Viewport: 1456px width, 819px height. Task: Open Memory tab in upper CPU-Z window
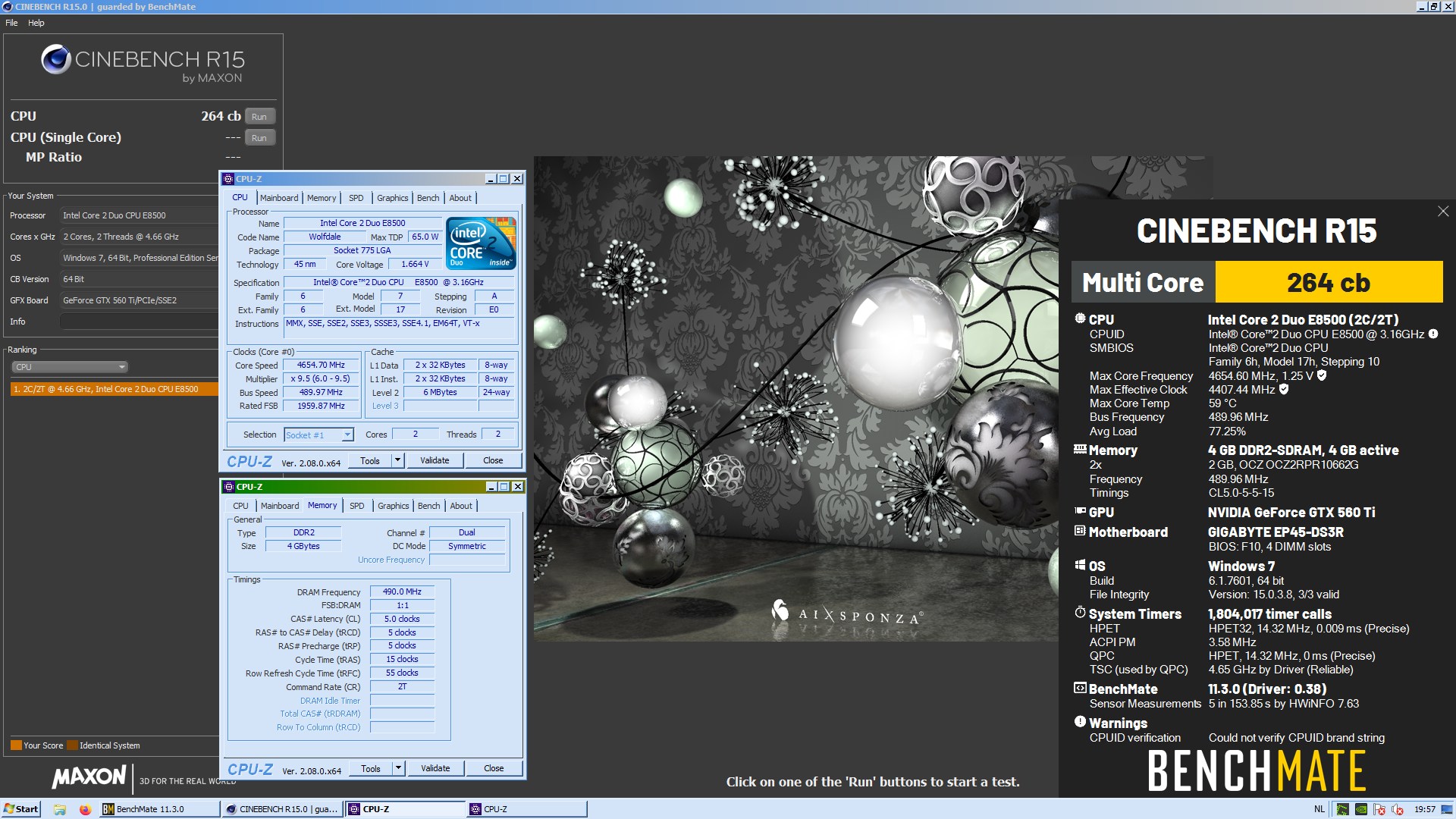click(322, 198)
